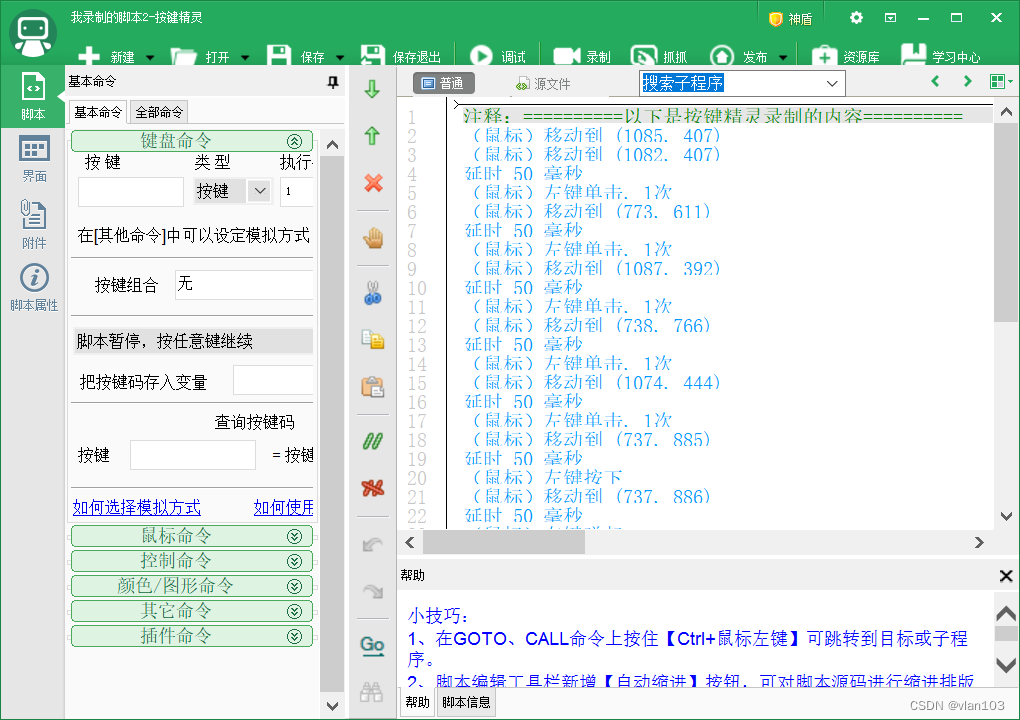Click the 按键 key input field
1020x720 pixels.
point(131,192)
